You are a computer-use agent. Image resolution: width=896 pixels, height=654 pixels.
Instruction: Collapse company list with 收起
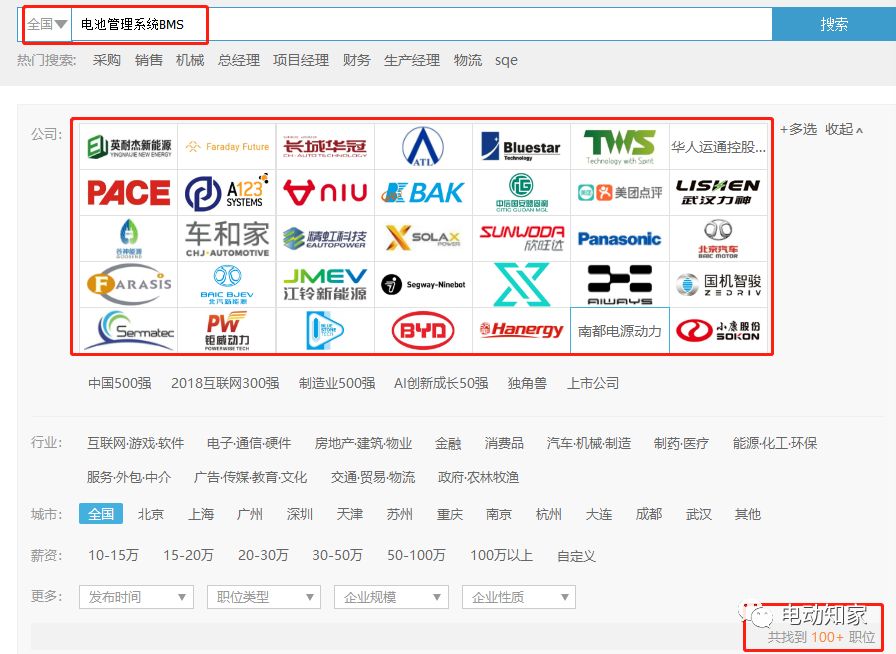pyautogui.click(x=843, y=129)
